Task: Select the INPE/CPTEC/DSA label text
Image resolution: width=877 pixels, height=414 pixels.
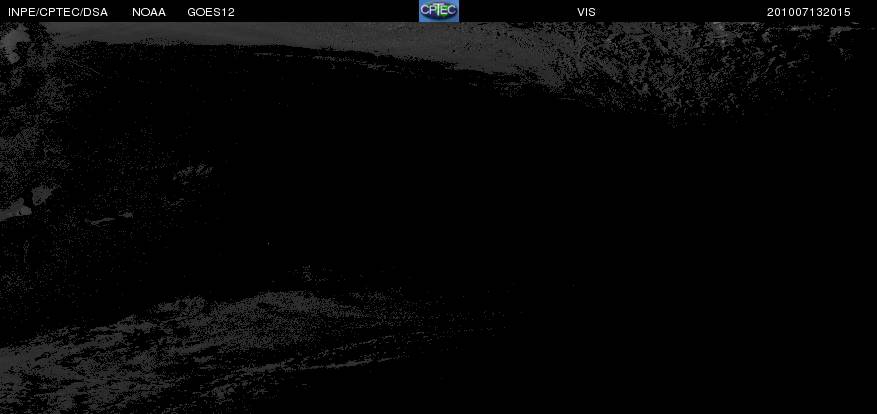Action: 58,12
